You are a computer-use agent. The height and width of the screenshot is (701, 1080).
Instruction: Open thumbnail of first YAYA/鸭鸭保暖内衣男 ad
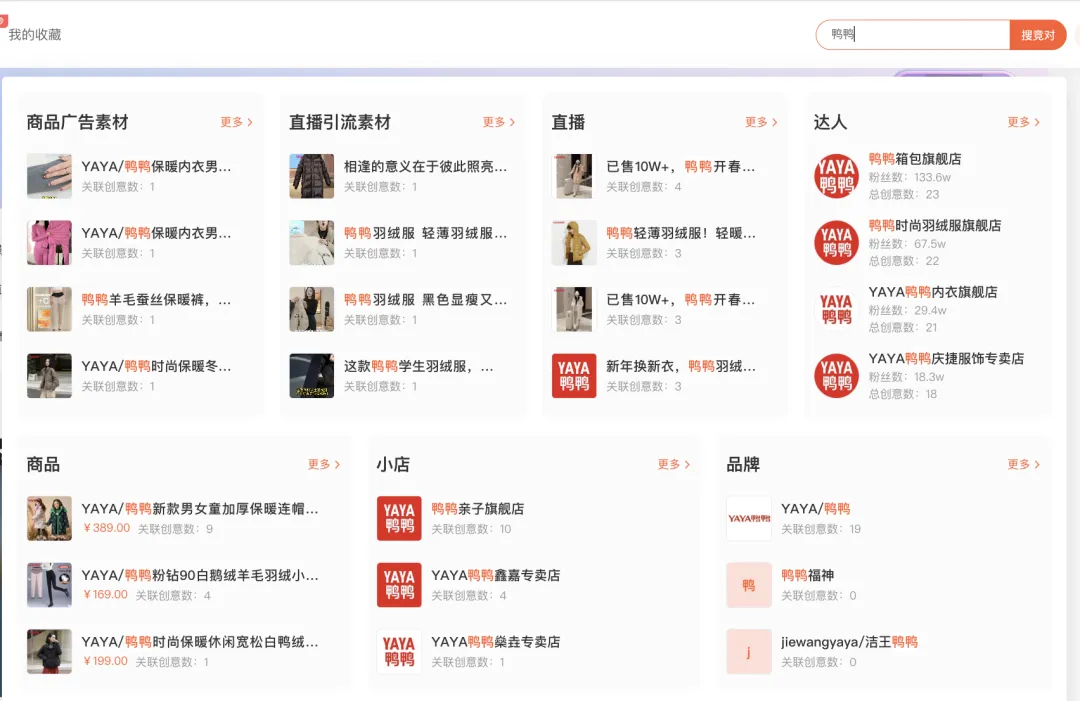pos(49,176)
